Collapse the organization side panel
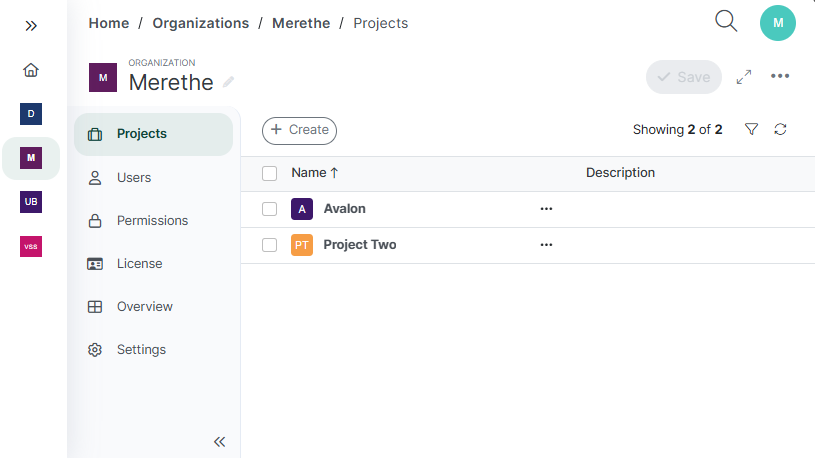 point(219,442)
